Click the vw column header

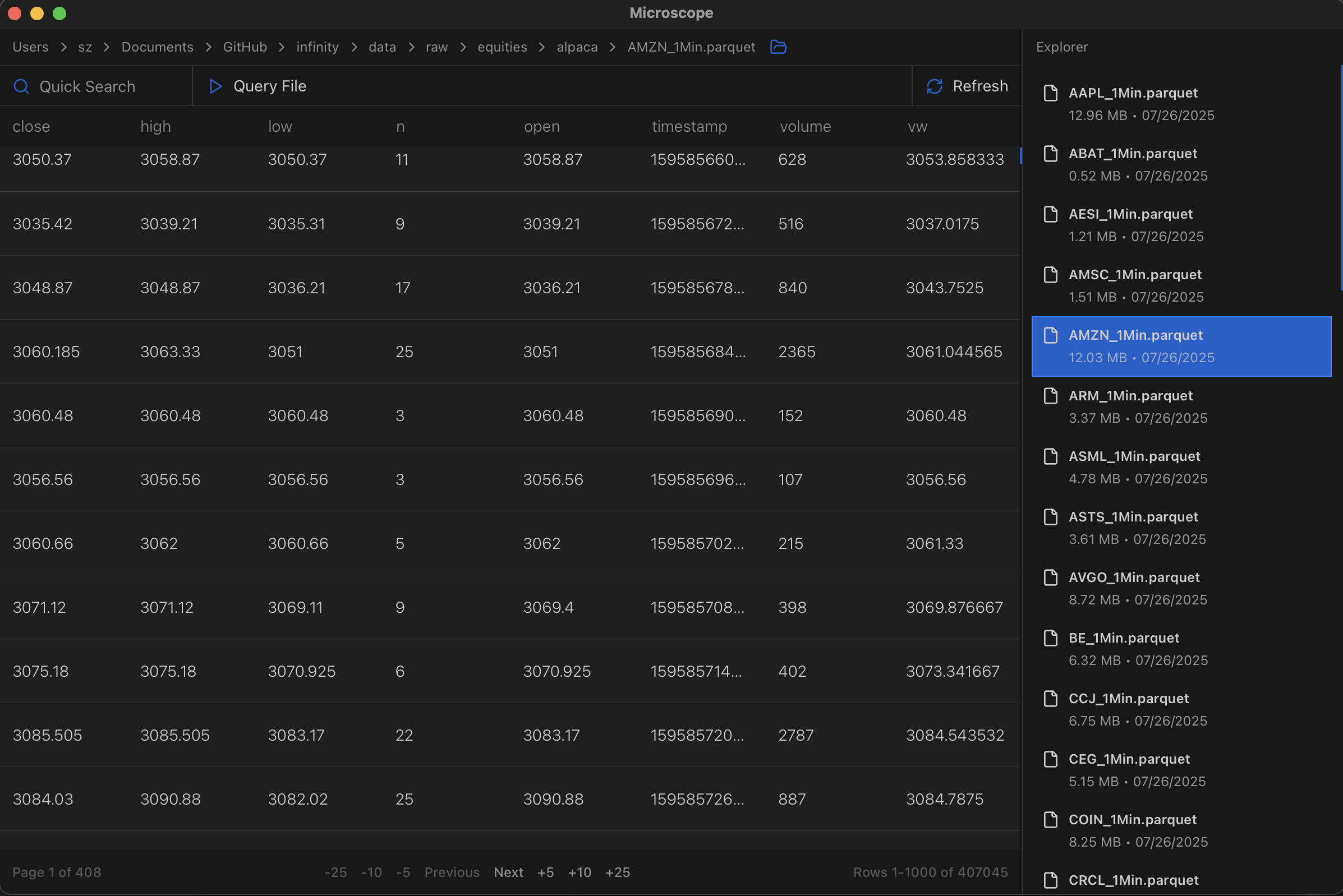coord(917,126)
